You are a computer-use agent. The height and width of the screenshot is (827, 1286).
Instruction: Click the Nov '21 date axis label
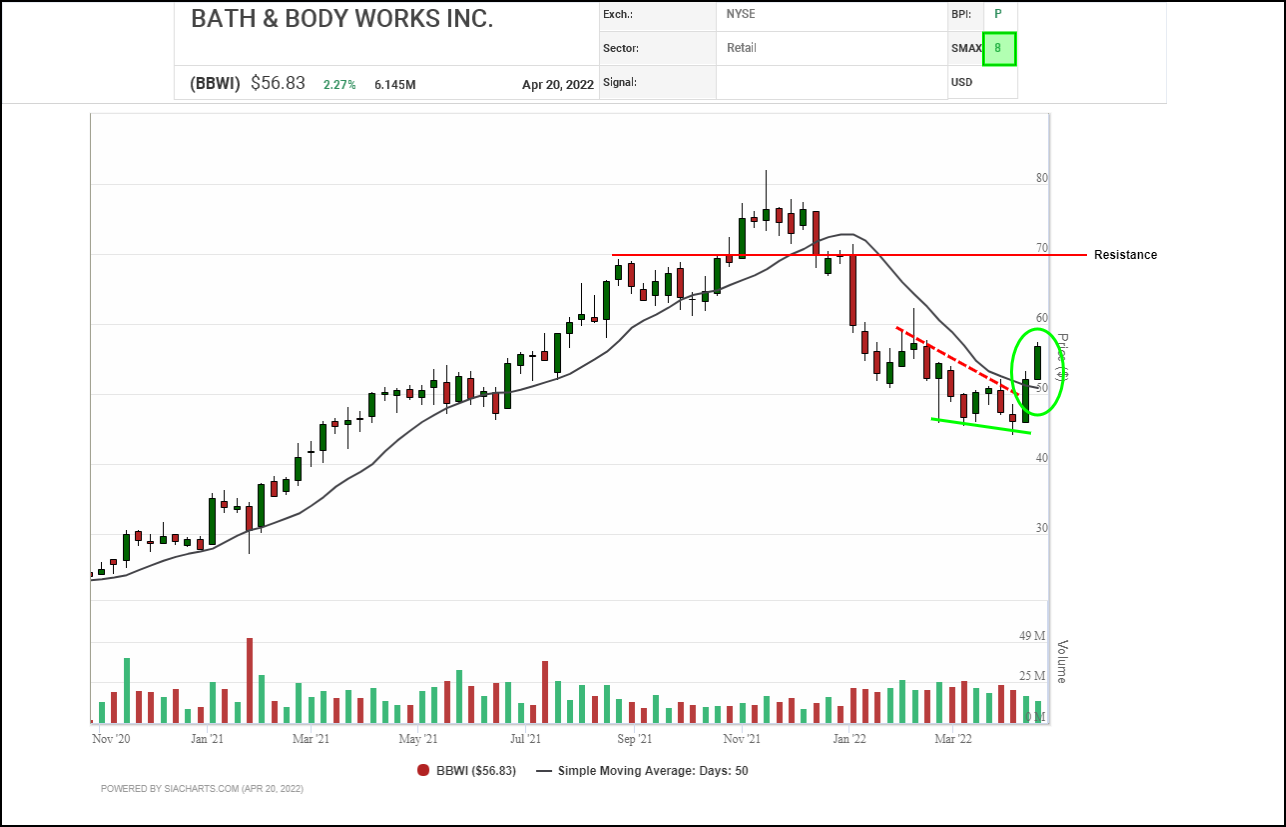[x=741, y=739]
